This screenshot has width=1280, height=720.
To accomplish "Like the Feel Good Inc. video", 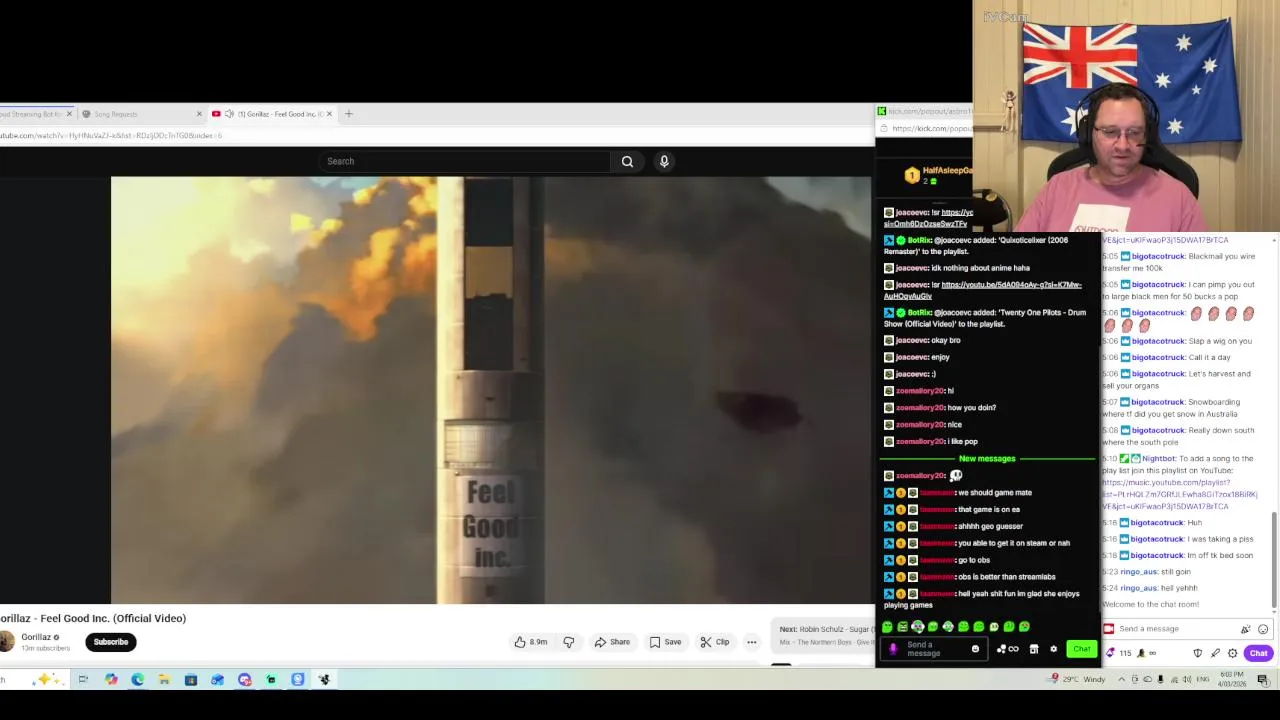I will click(531, 642).
